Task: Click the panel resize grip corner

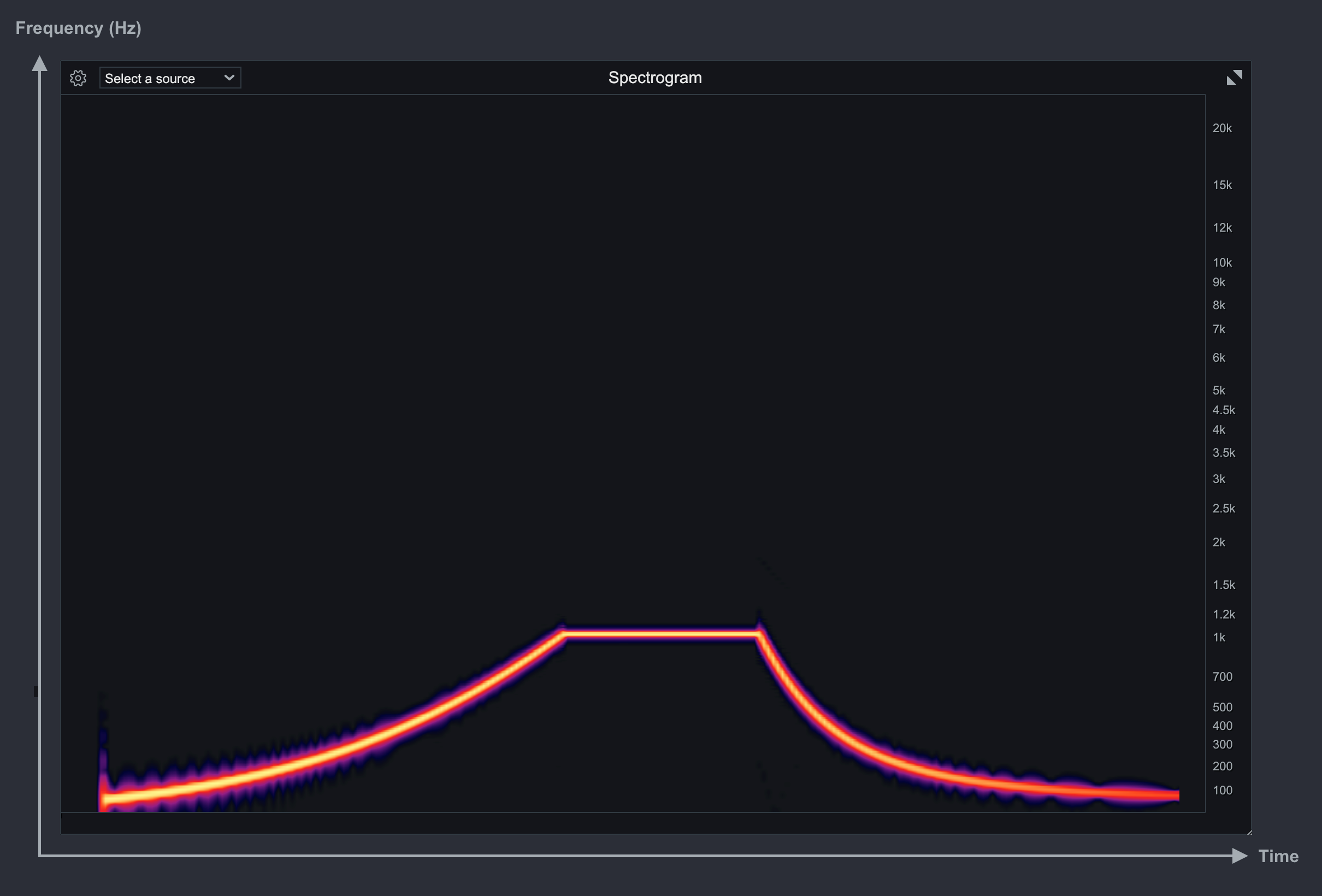Action: click(x=1249, y=832)
